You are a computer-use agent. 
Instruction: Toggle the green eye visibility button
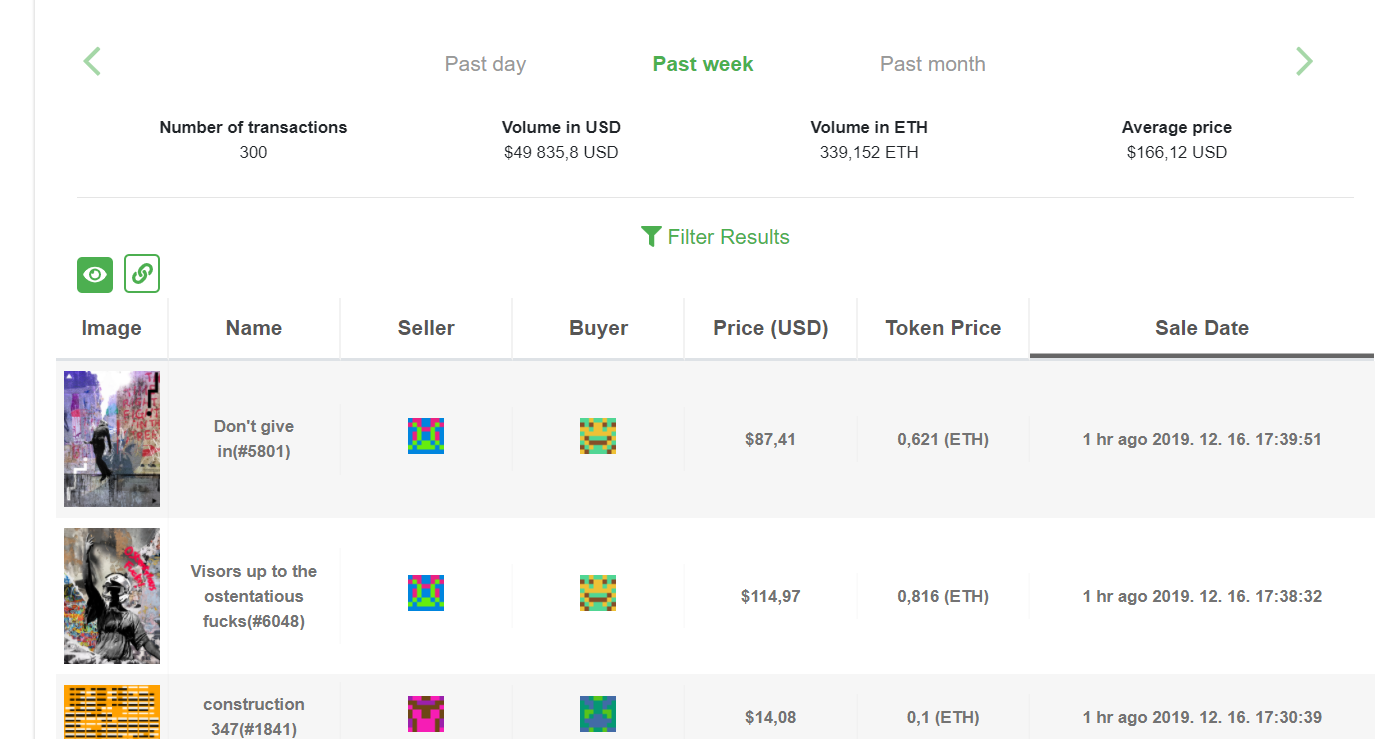tap(95, 274)
